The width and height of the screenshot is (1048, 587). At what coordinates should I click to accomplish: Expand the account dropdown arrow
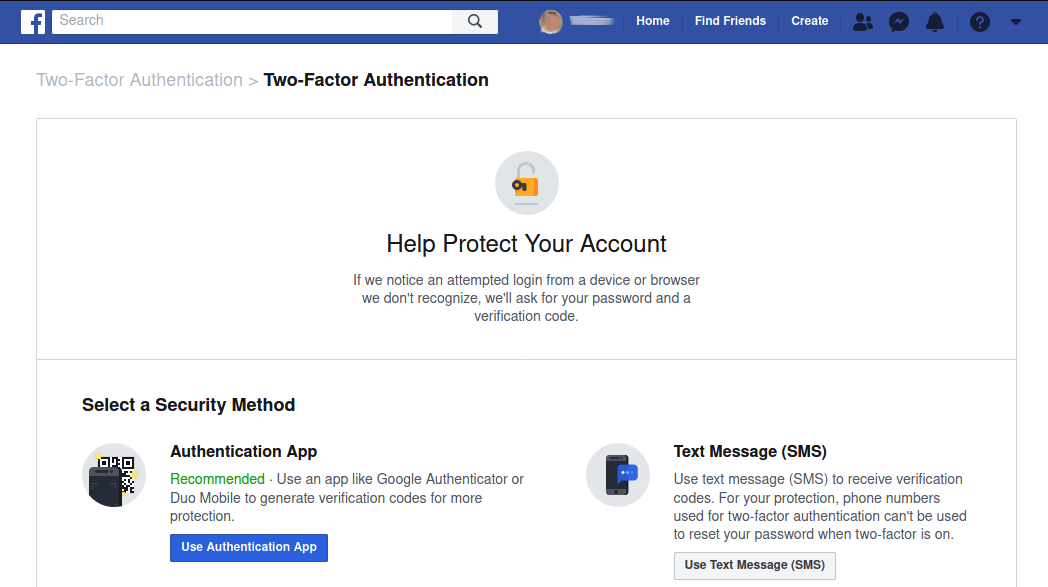tap(1016, 22)
